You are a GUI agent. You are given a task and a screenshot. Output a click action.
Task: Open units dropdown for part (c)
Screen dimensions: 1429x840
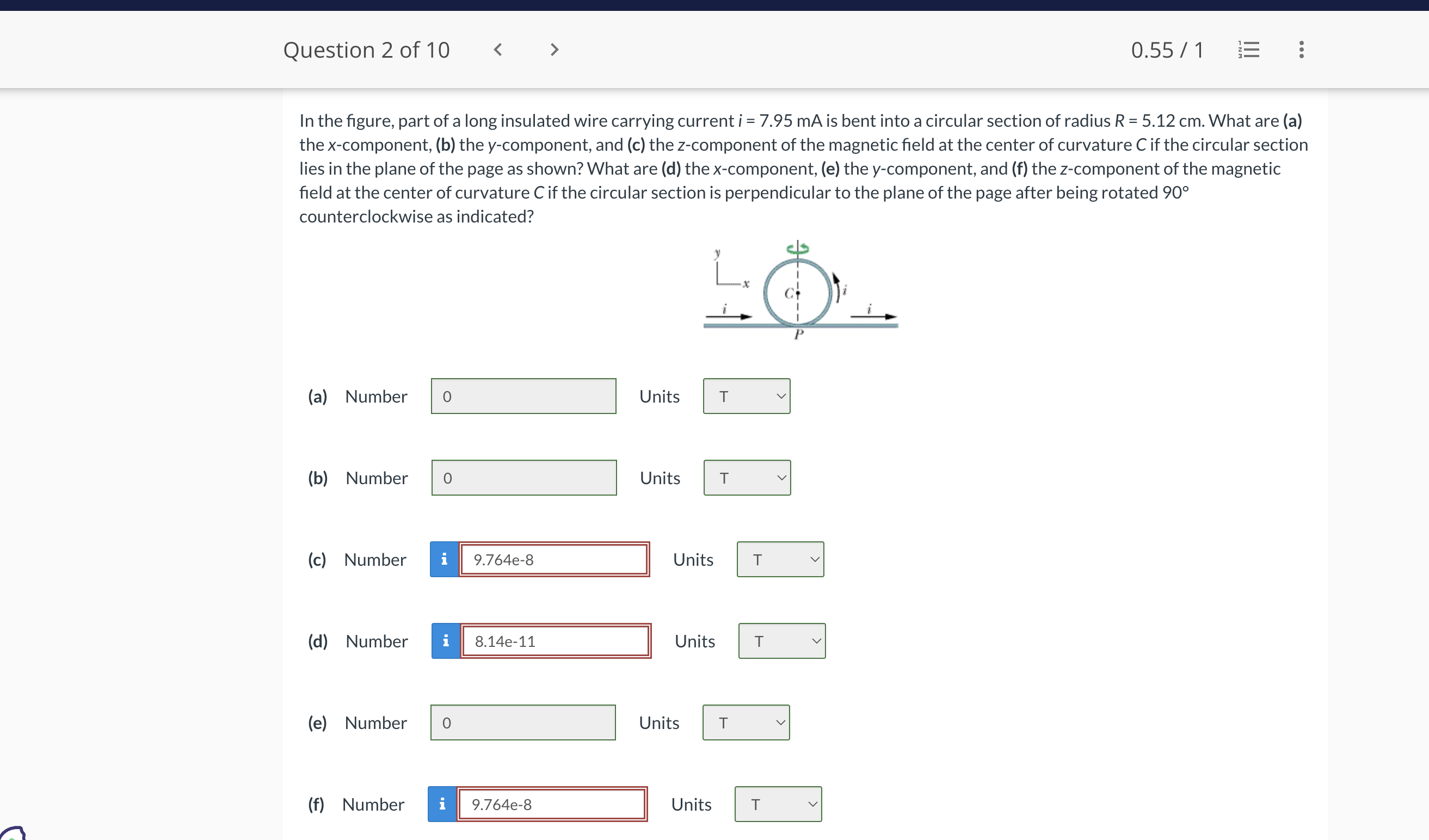pyautogui.click(x=780, y=559)
